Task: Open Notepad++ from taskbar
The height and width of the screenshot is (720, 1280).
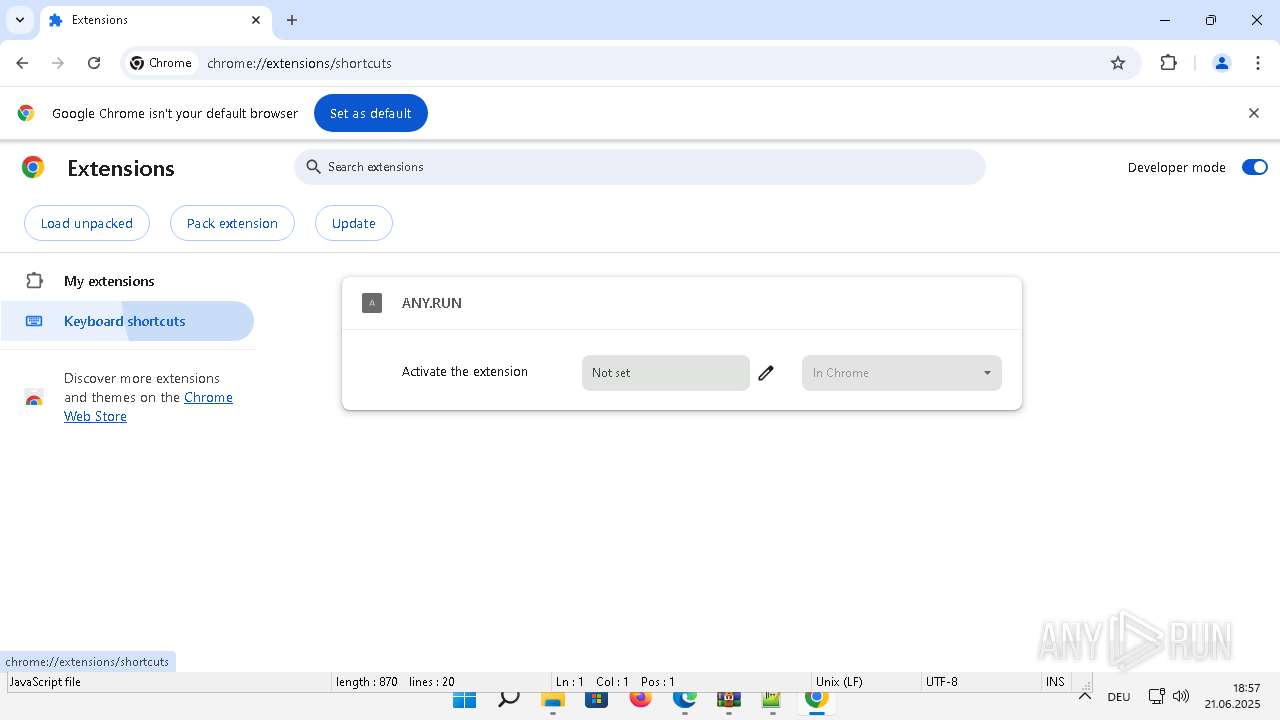Action: [x=773, y=699]
